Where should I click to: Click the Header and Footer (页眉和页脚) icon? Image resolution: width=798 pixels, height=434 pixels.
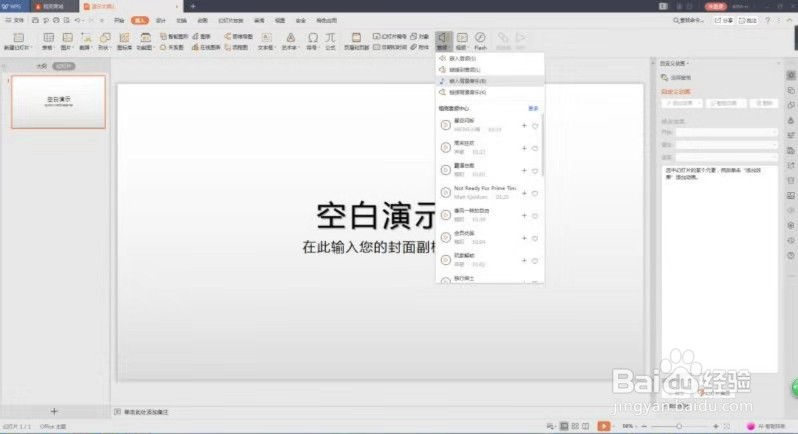pyautogui.click(x=356, y=40)
